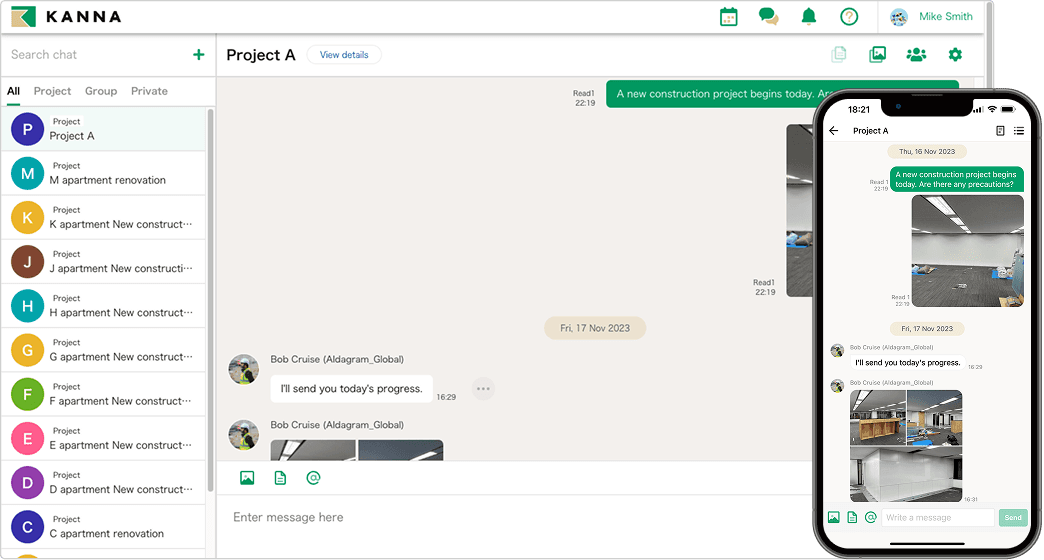
Task: Open notifications bell icon
Action: 808,17
